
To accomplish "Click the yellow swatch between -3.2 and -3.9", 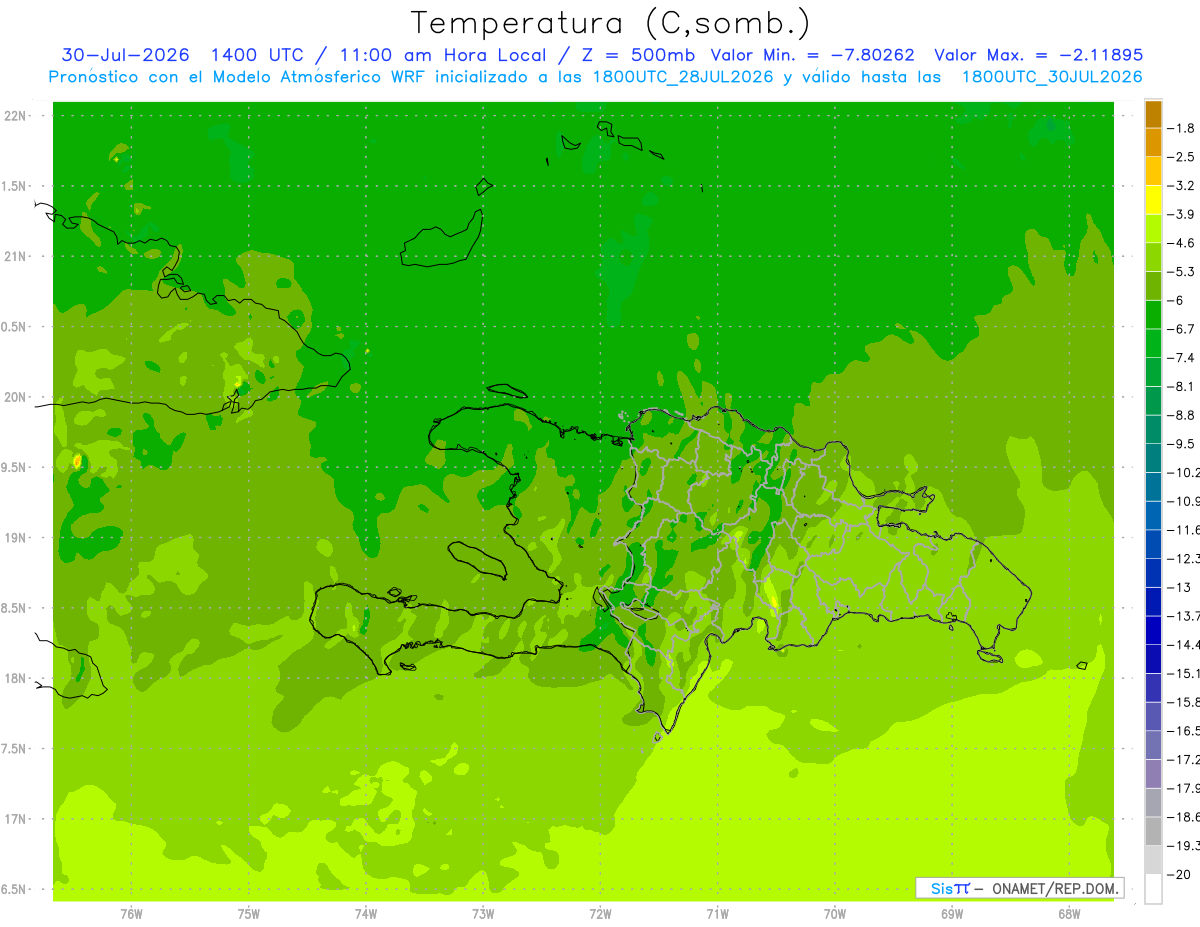I will pyautogui.click(x=1153, y=200).
